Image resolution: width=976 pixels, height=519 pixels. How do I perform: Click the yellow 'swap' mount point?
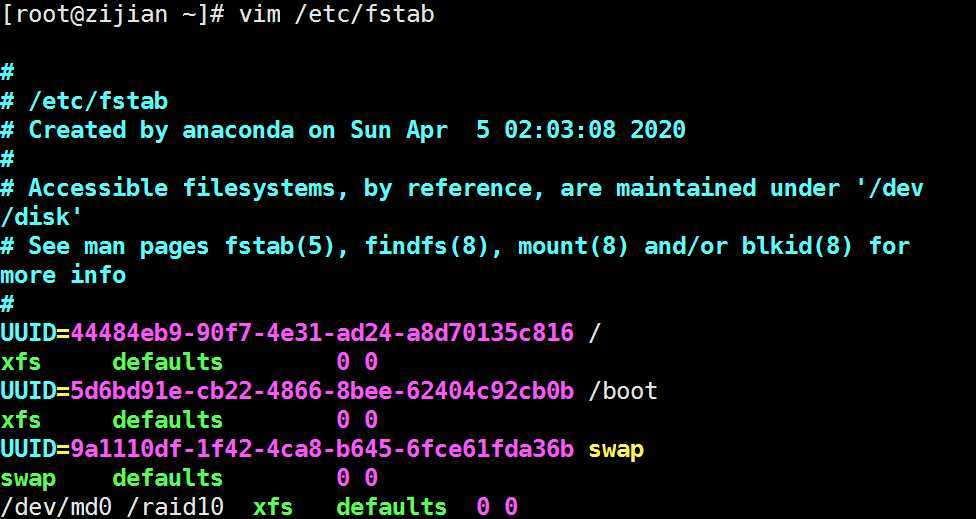(616, 449)
